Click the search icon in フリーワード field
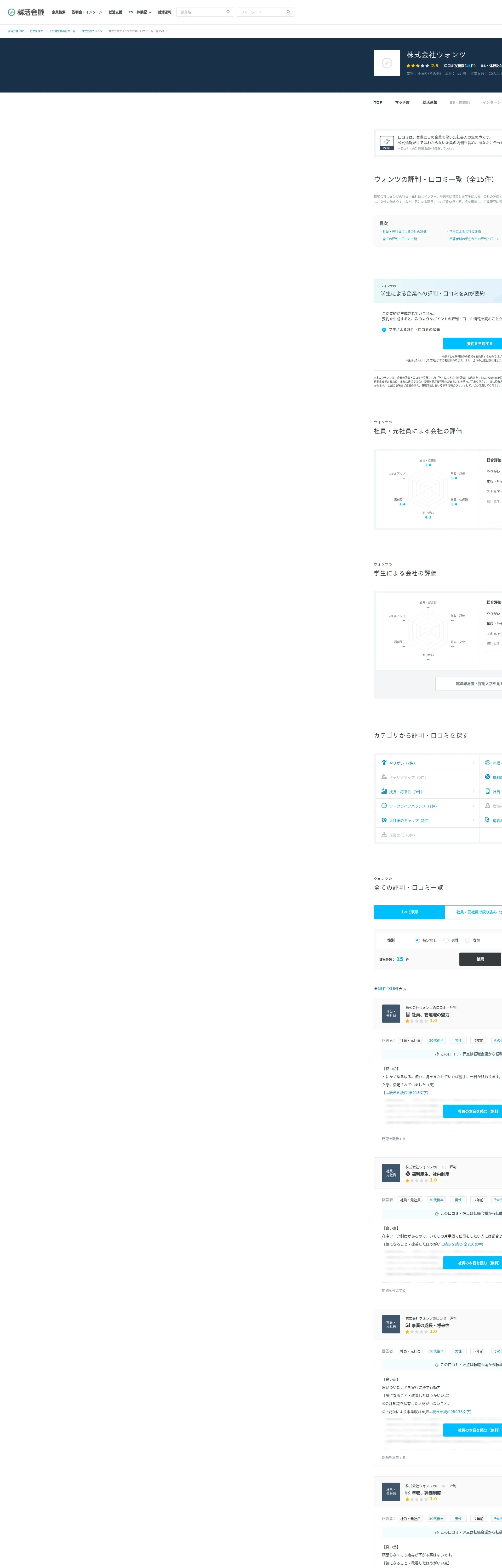 (288, 12)
